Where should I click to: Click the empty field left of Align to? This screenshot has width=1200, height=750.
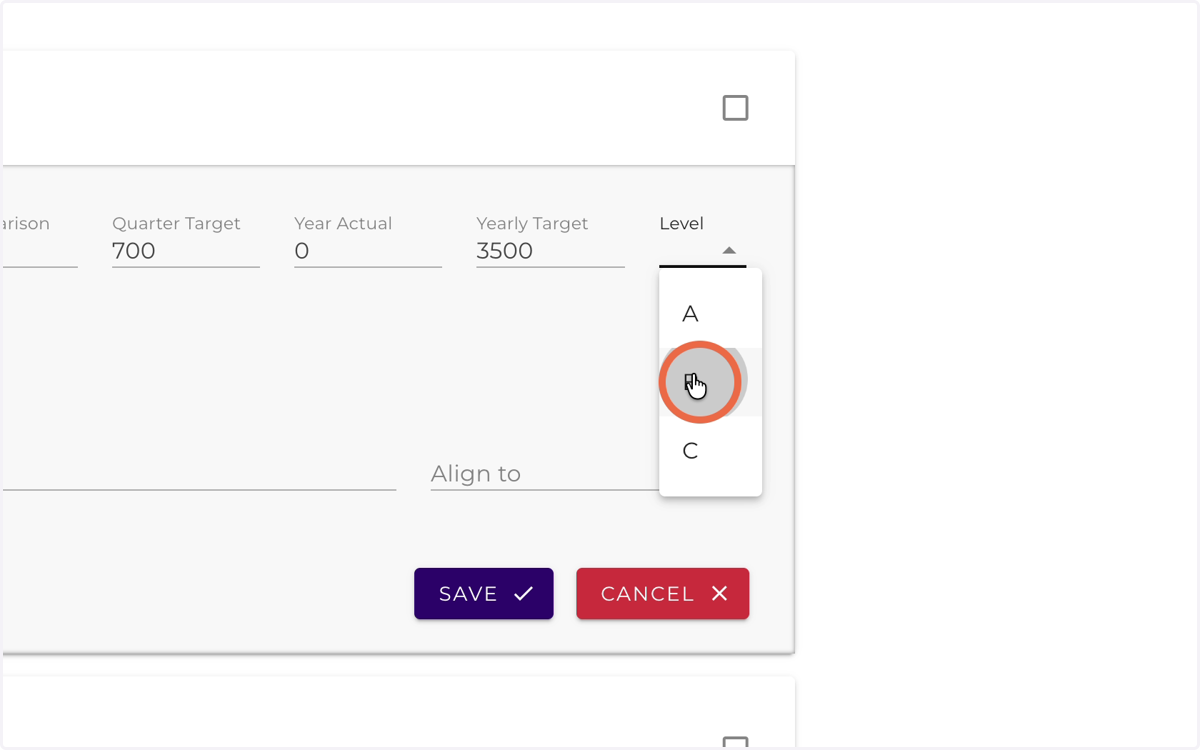[200, 474]
